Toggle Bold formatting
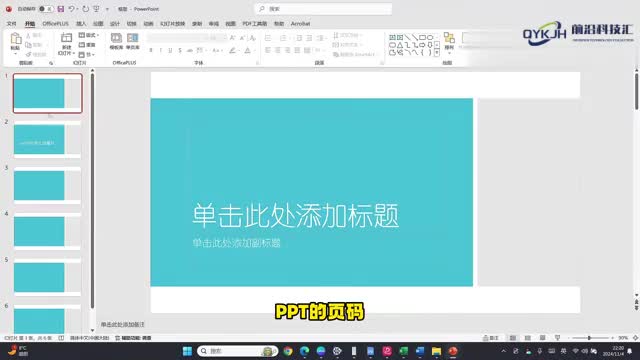This screenshot has width=640, height=360. 151,50
